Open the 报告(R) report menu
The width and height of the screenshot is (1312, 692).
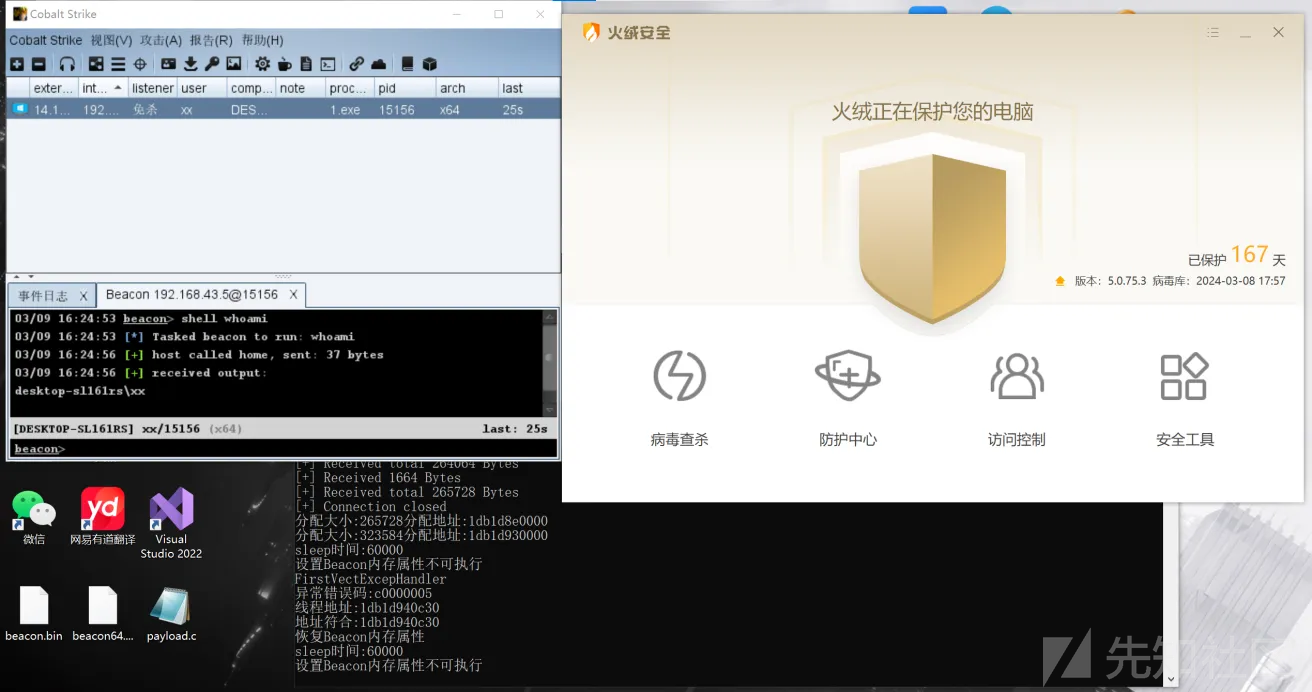(x=211, y=40)
